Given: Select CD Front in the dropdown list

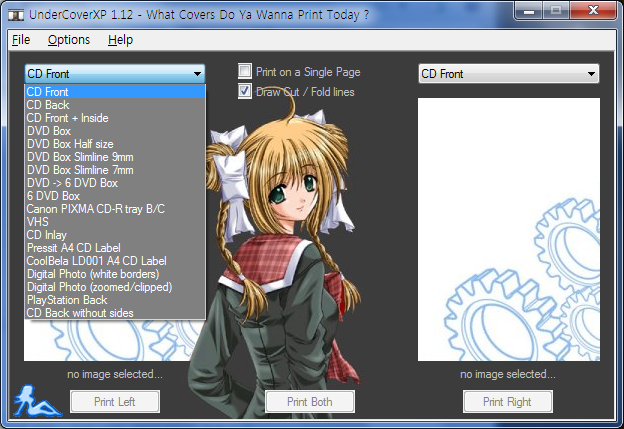Looking at the screenshot, I should click(115, 92).
